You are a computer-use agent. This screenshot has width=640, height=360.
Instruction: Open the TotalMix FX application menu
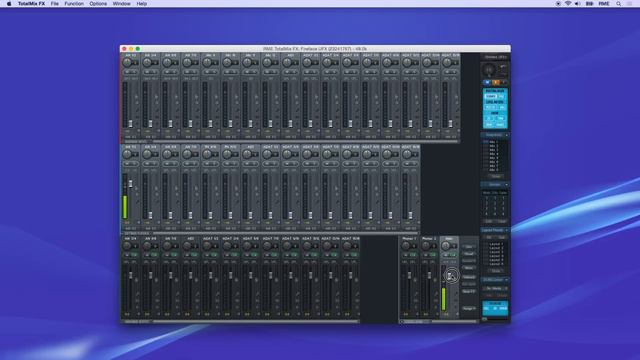(x=31, y=4)
